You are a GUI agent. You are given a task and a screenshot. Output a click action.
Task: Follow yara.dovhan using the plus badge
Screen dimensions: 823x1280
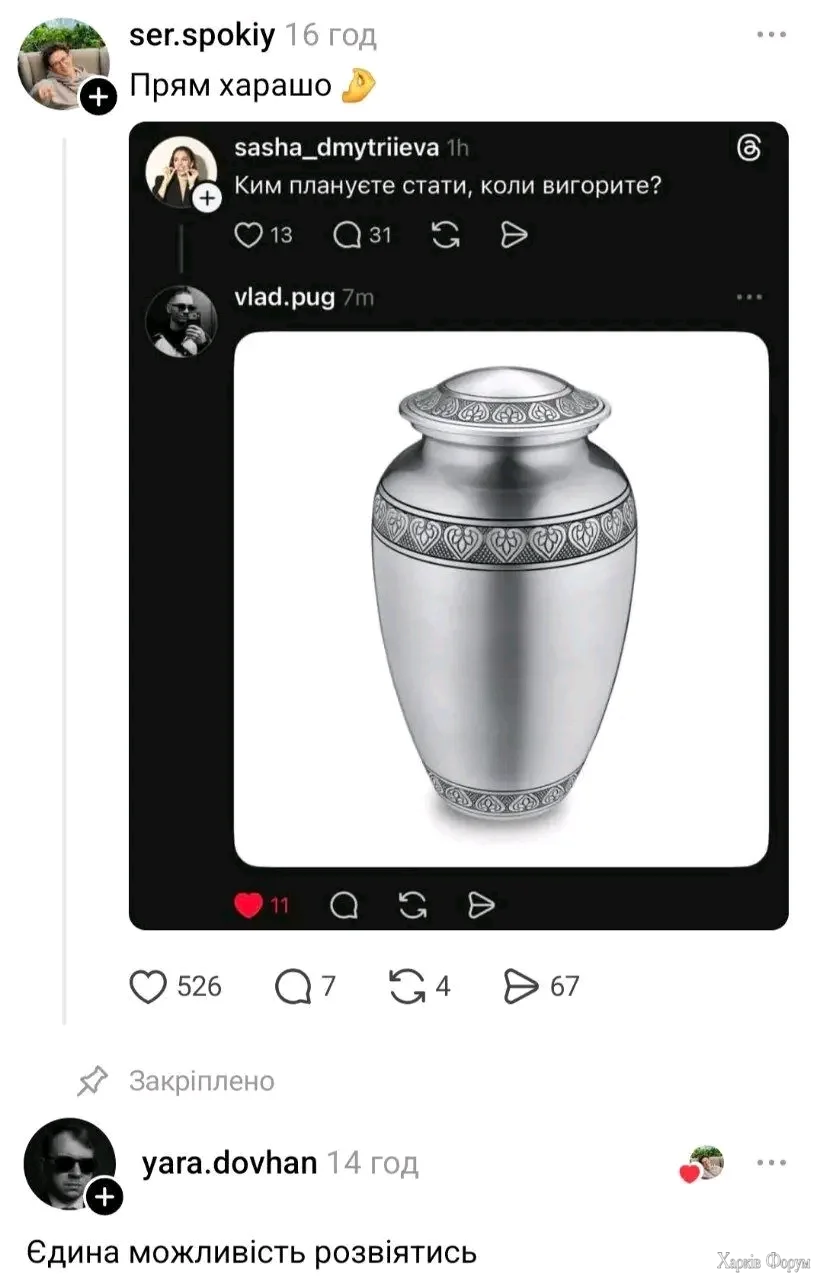(106, 1196)
